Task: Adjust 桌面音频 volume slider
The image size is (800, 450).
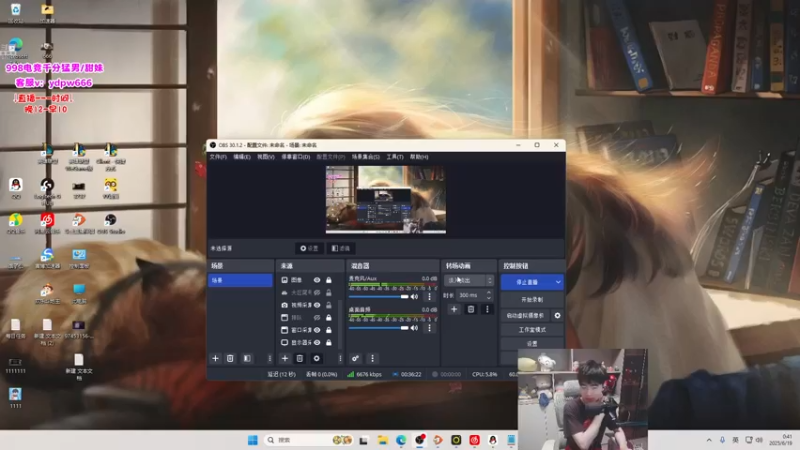Action: point(379,328)
